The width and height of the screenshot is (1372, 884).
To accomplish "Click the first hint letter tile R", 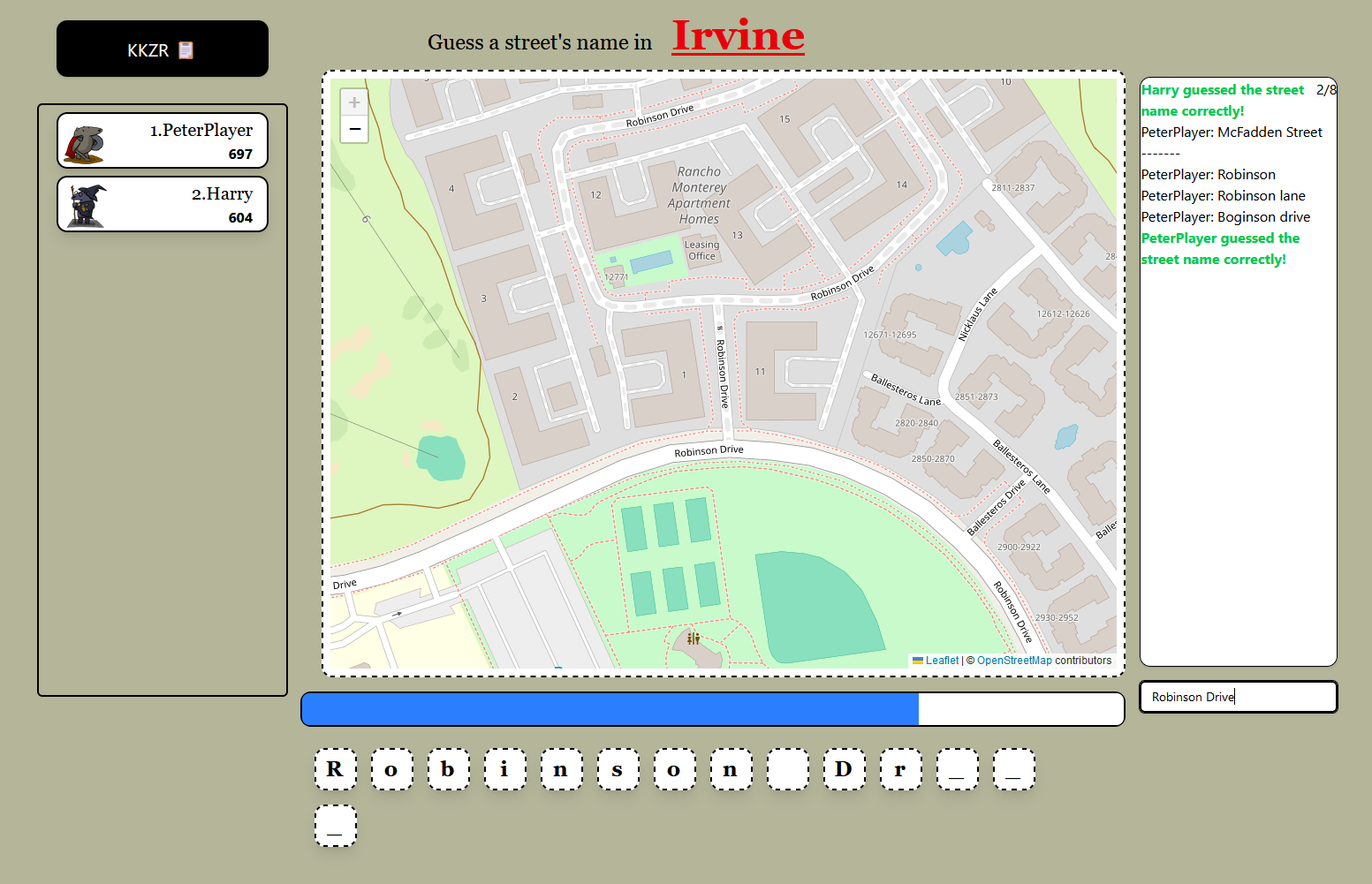I will coord(336,769).
